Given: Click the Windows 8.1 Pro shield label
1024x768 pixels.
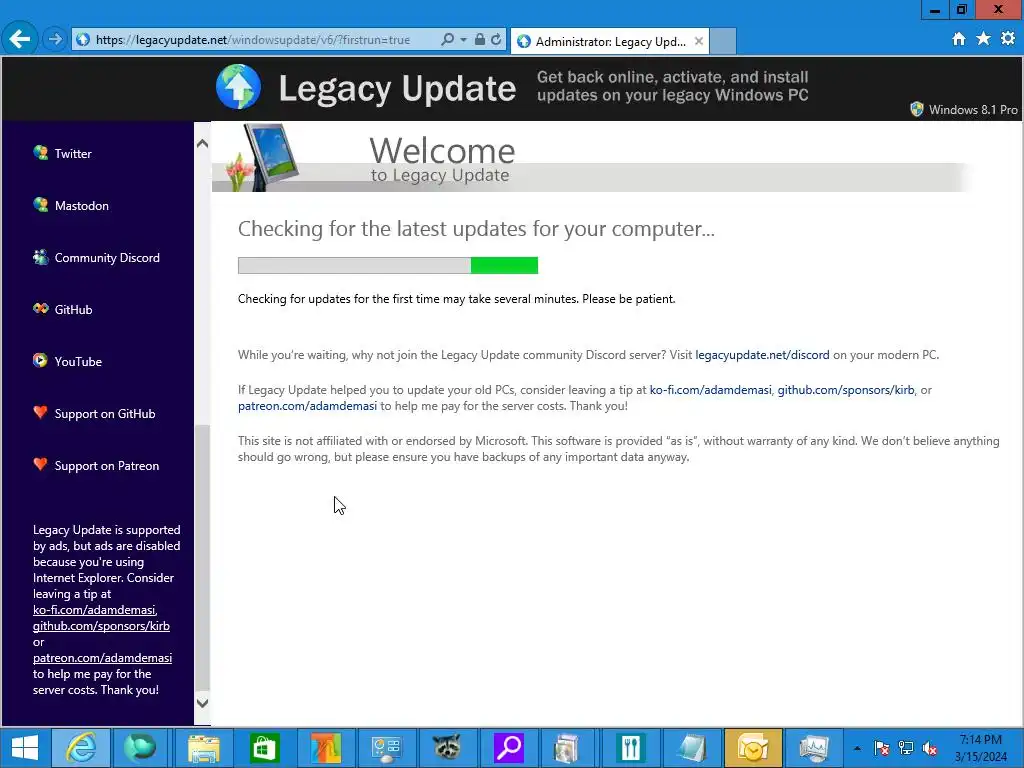Looking at the screenshot, I should (x=964, y=109).
